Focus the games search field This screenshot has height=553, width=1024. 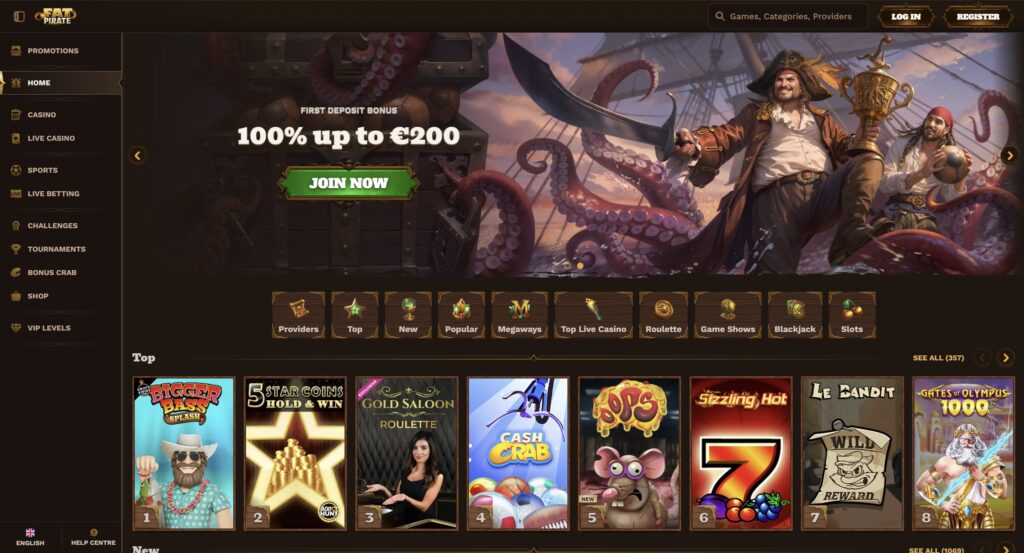pos(788,16)
